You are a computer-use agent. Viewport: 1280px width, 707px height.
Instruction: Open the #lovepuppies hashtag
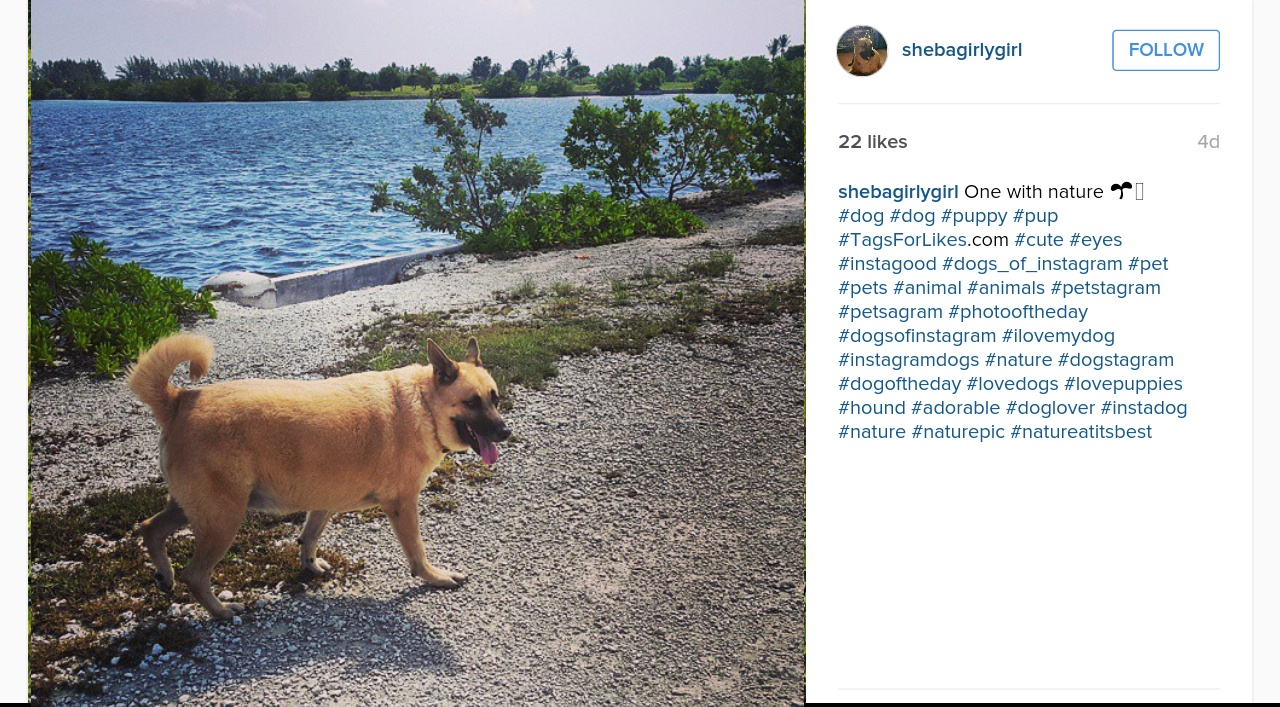pyautogui.click(x=1123, y=384)
